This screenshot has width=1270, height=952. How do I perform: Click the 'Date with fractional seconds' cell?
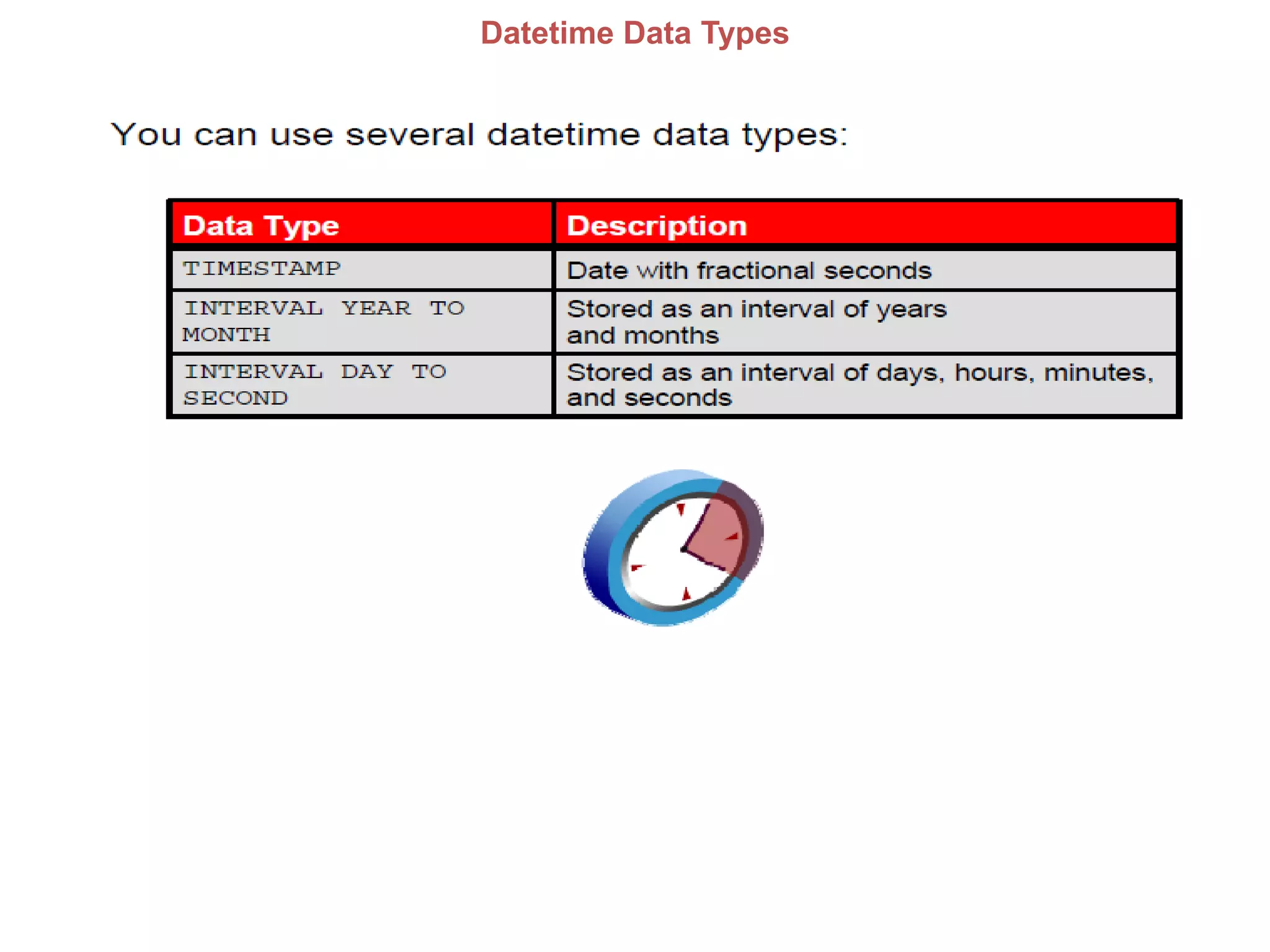pos(866,270)
